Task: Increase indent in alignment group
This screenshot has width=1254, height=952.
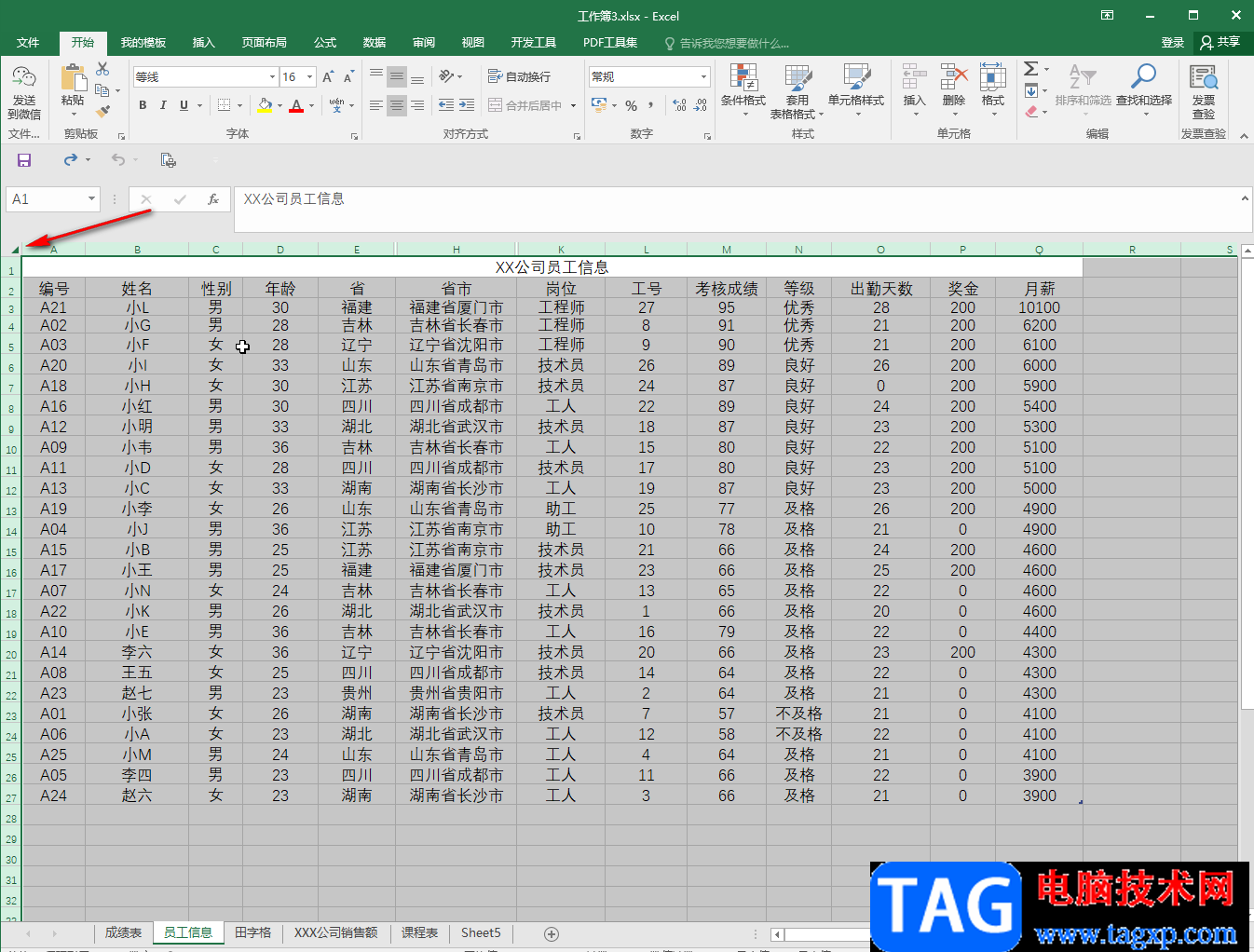Action: 467,105
